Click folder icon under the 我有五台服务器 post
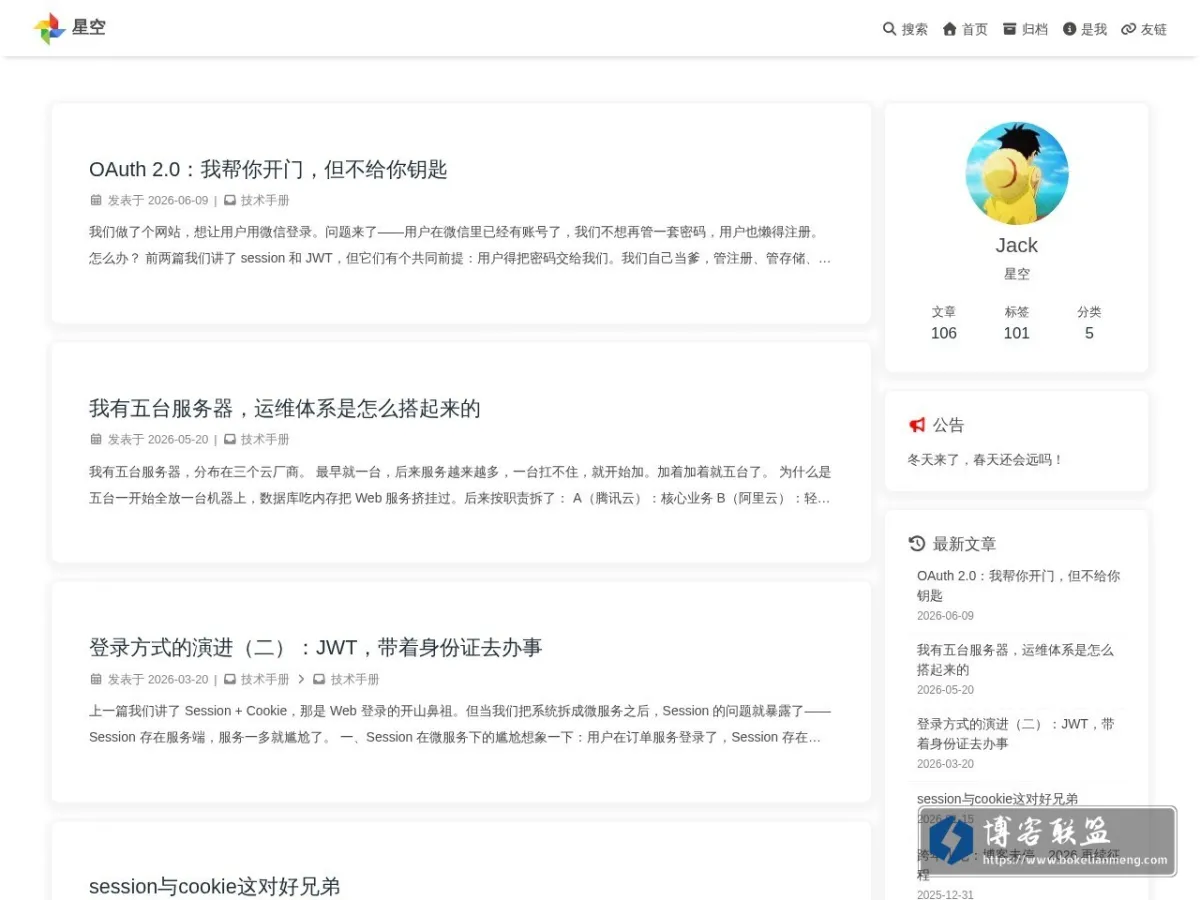Image resolution: width=1200 pixels, height=900 pixels. 230,439
